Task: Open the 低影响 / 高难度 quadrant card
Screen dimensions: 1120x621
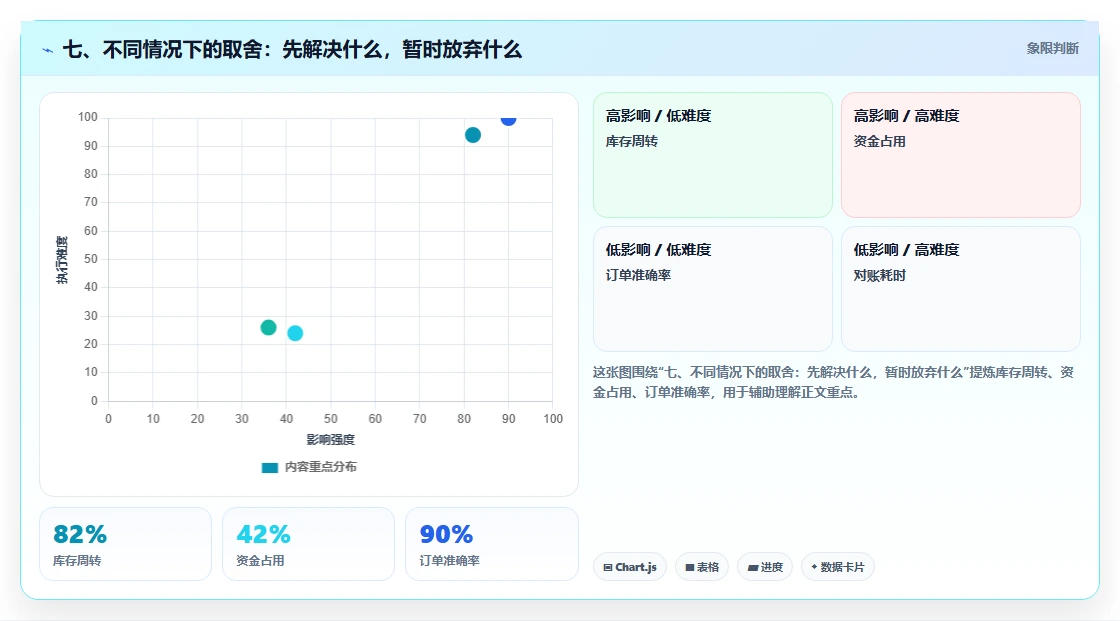Action: pyautogui.click(x=961, y=289)
